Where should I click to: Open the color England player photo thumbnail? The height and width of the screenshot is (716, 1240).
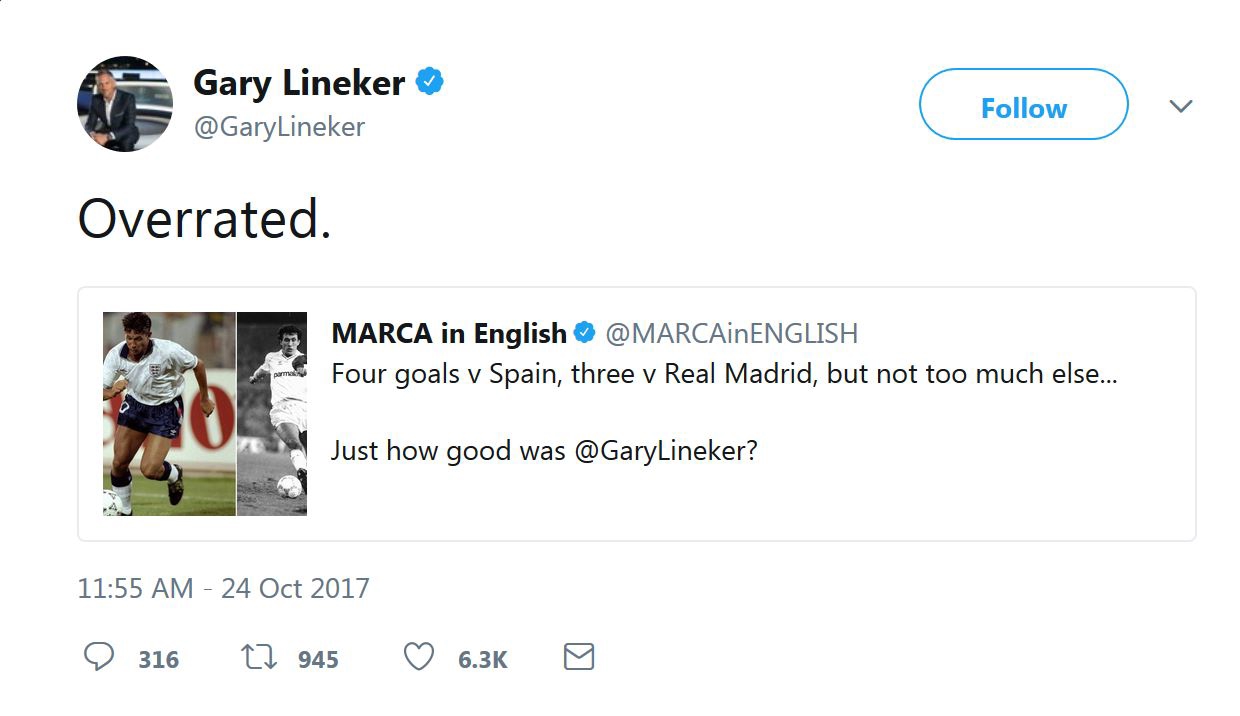(169, 414)
